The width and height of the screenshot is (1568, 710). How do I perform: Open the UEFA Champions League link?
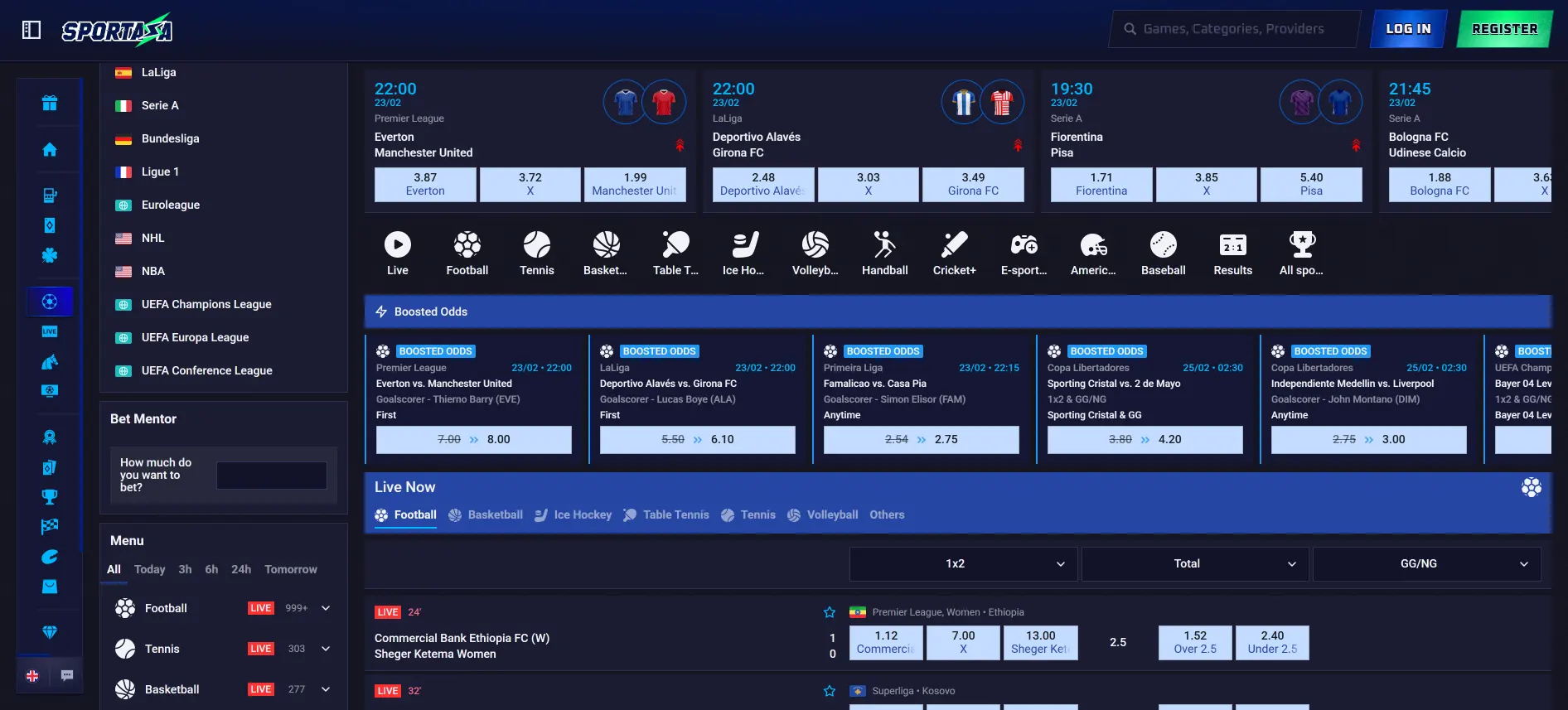tap(206, 305)
